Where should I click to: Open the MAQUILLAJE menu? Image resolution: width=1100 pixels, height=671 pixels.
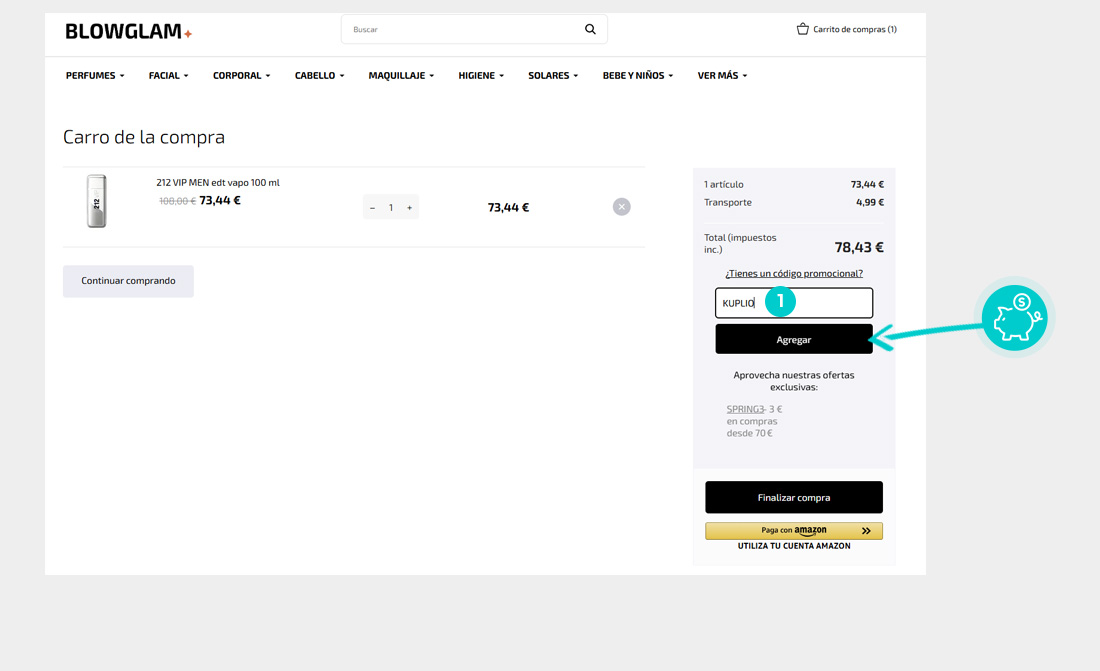point(401,76)
